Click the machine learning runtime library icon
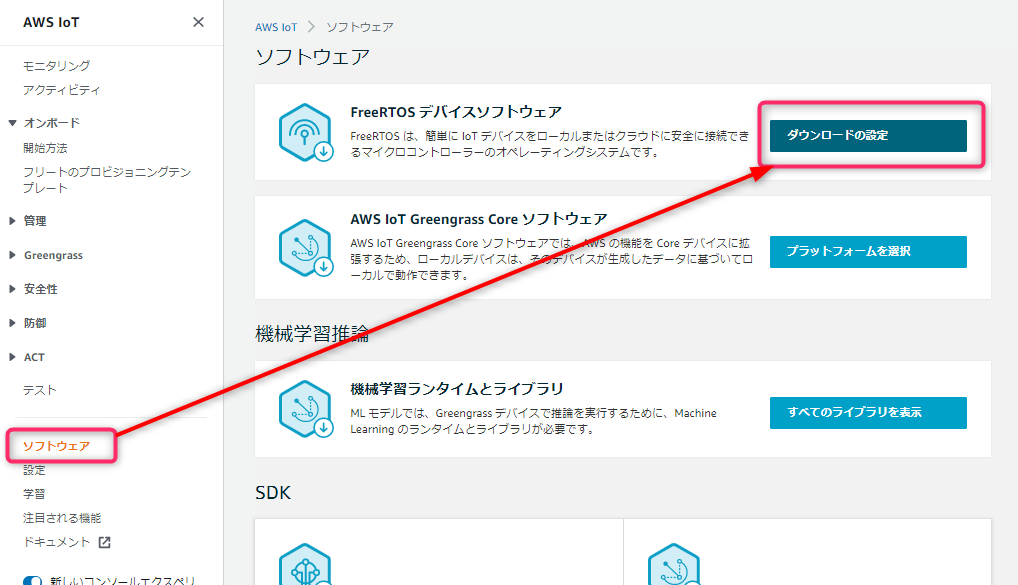Viewport: 1018px width, 585px height. coord(306,409)
